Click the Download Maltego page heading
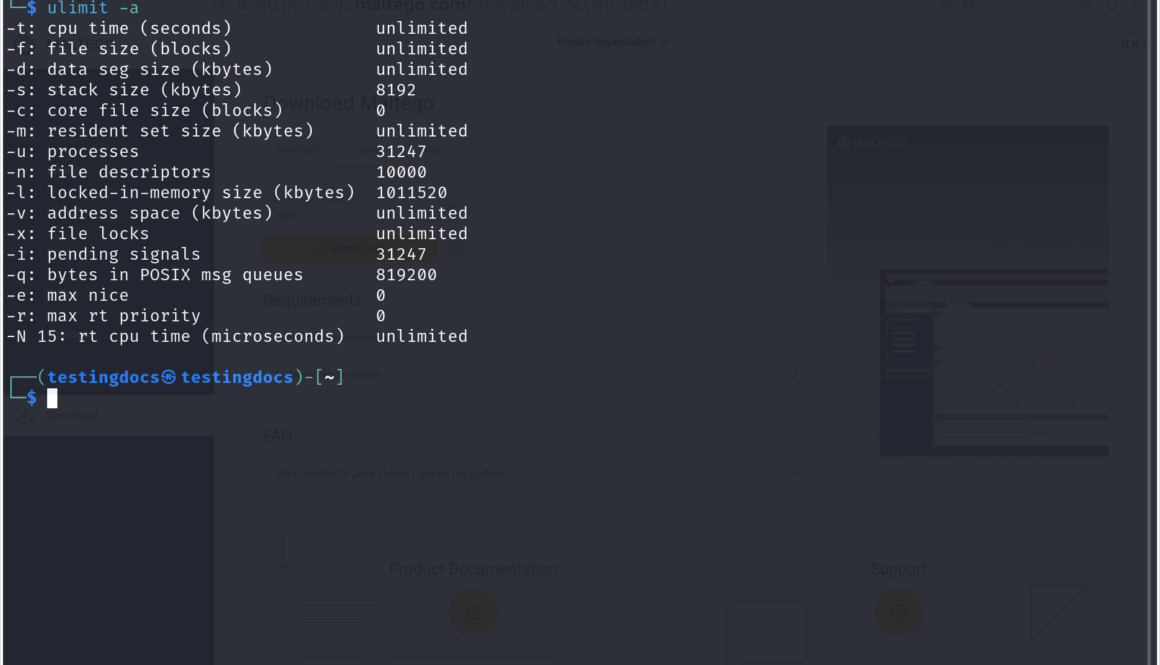The image size is (1160, 665). click(x=348, y=104)
